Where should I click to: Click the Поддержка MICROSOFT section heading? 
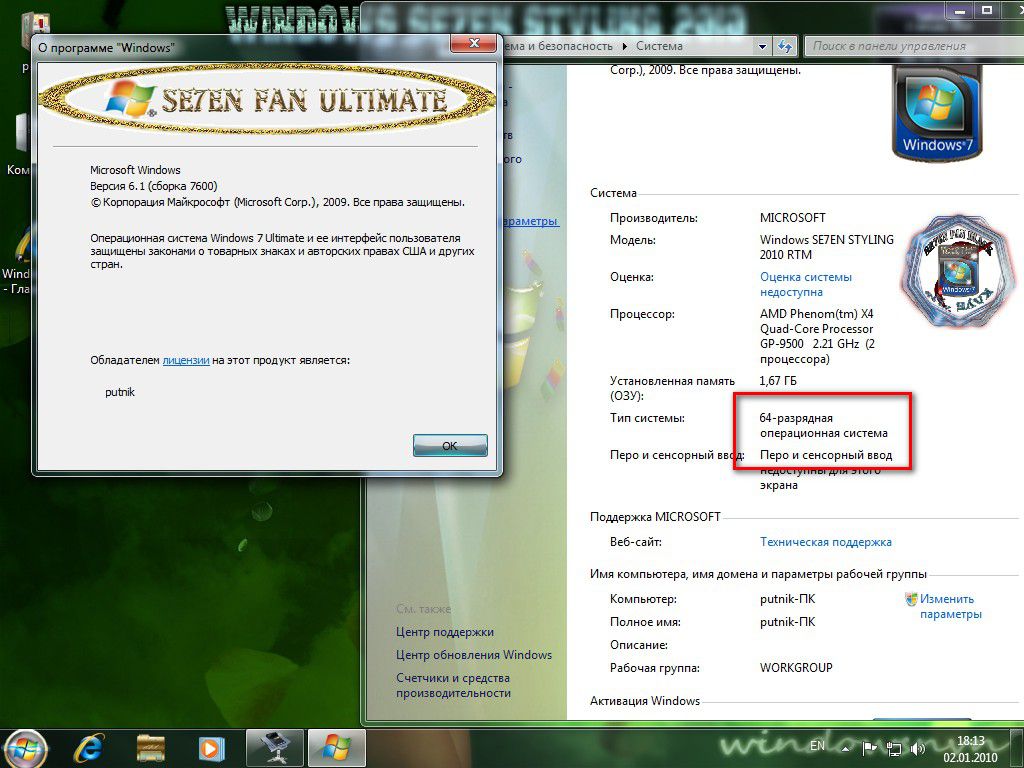pyautogui.click(x=655, y=517)
